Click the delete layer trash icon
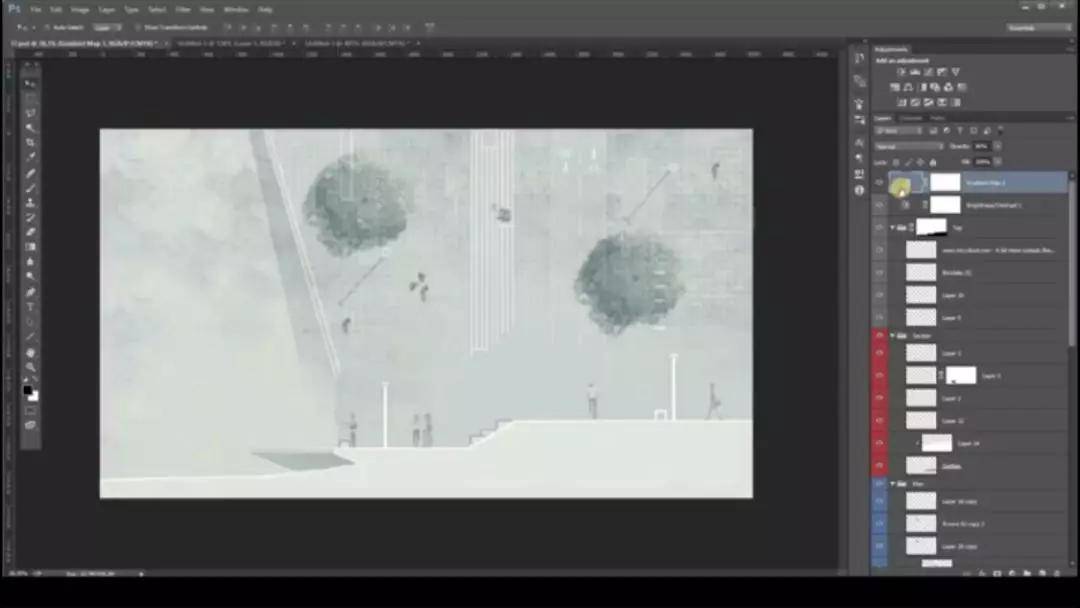This screenshot has width=1080, height=608. [x=1057, y=573]
